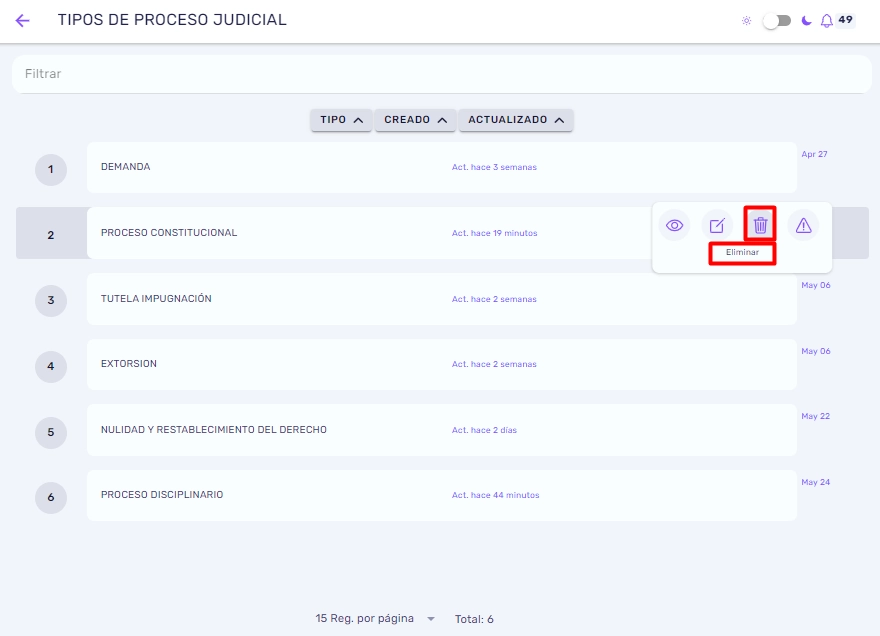Select row number 5 badge

pos(51,432)
